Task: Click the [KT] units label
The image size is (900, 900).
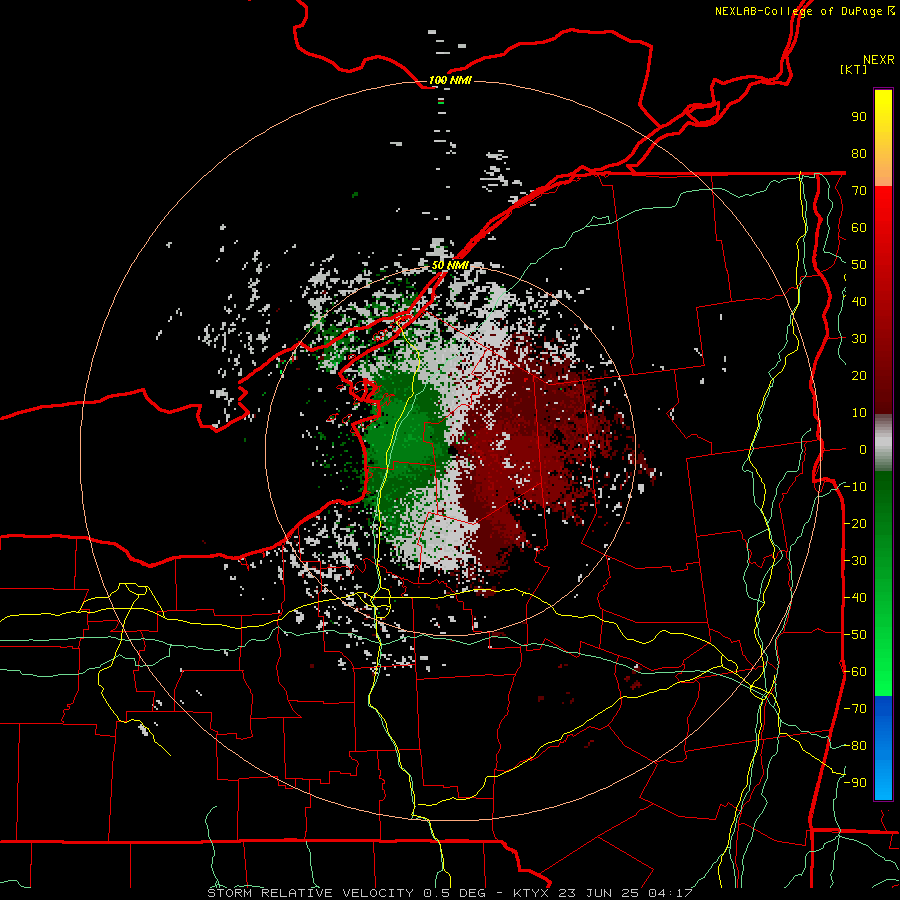Action: click(x=854, y=69)
